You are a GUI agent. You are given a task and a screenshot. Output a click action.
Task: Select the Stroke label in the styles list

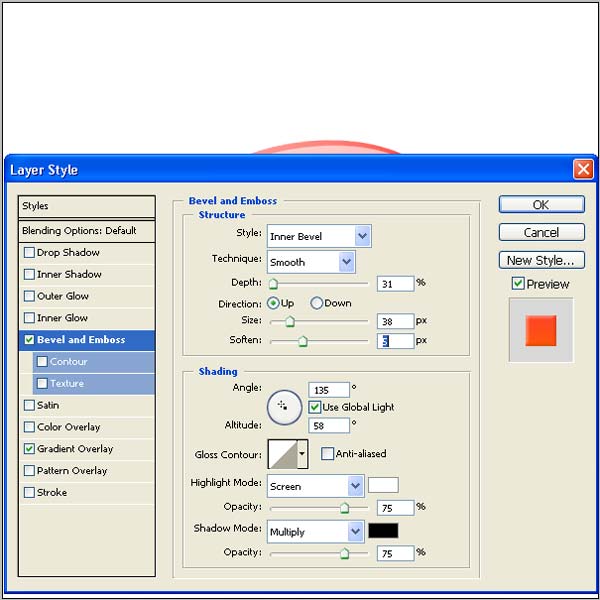(x=52, y=492)
